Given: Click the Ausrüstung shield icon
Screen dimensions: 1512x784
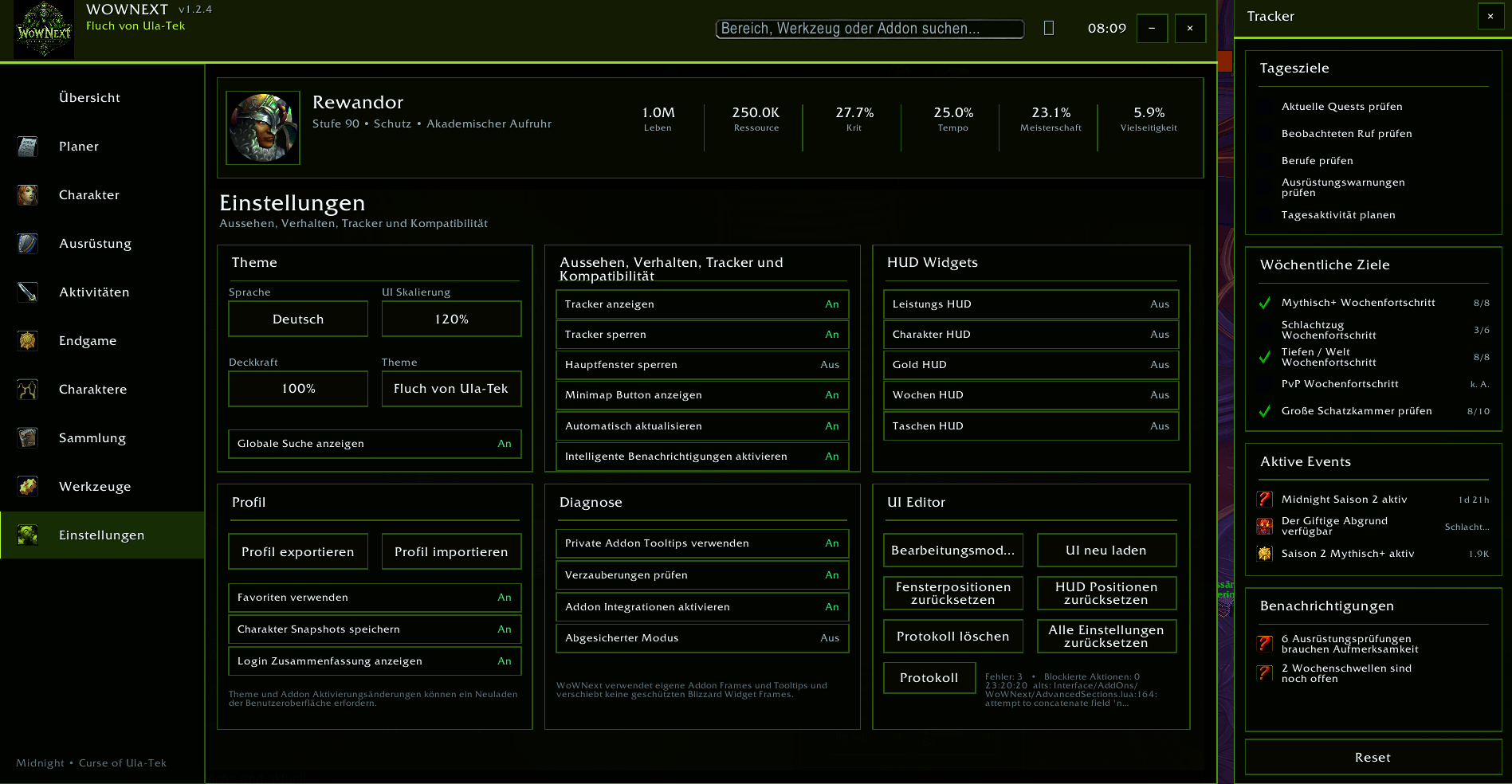Looking at the screenshot, I should tap(28, 244).
